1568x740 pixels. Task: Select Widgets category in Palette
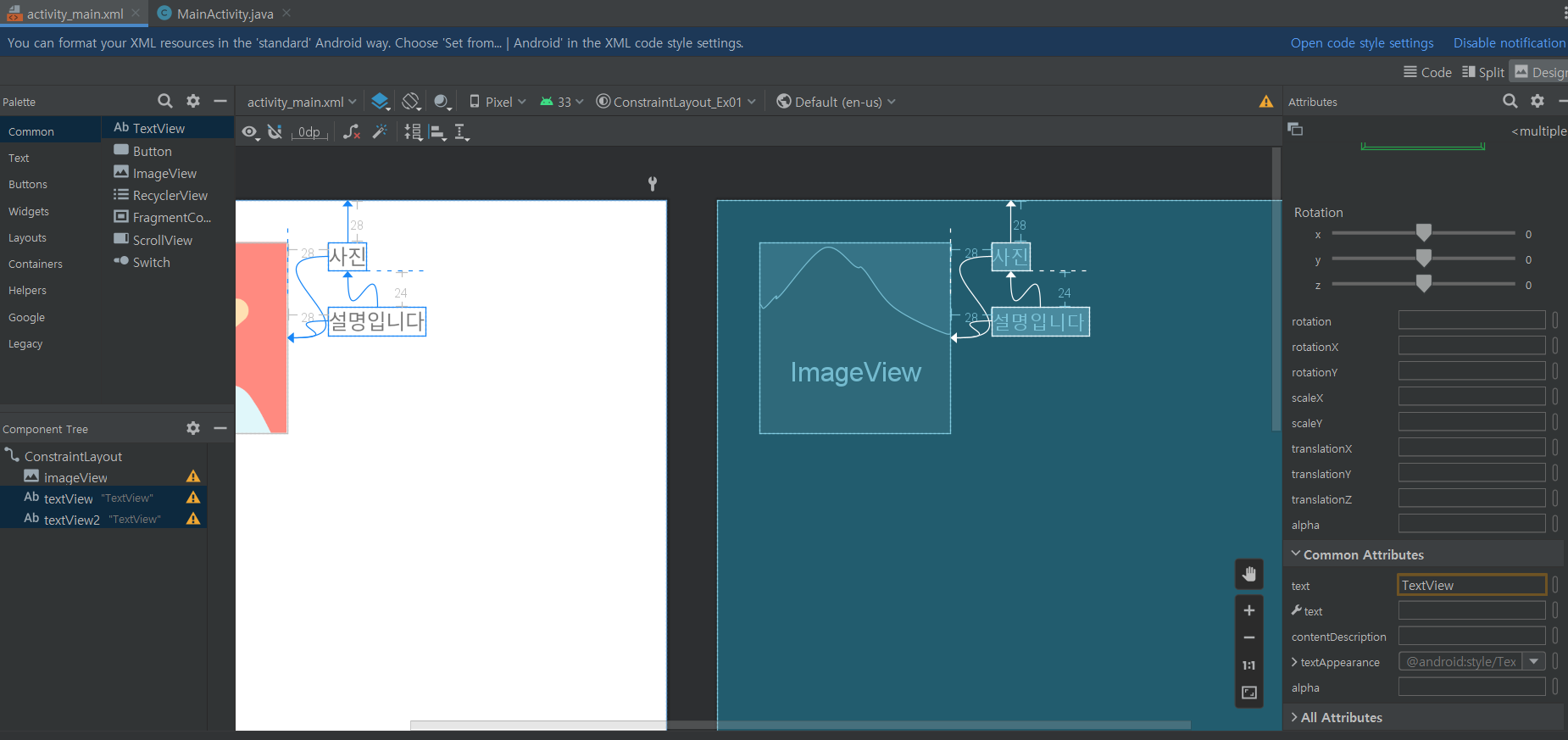(29, 211)
